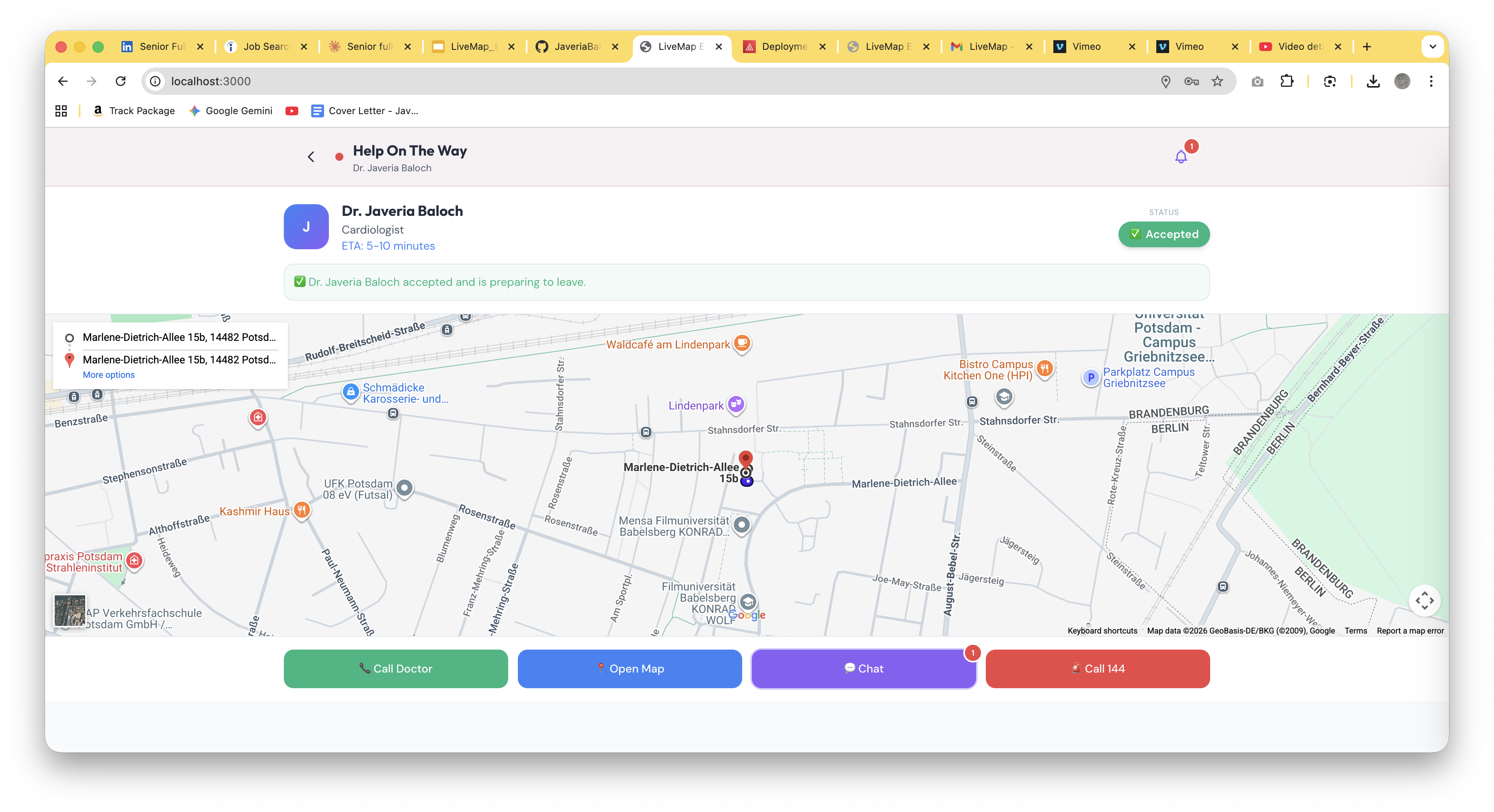
Task: Click the green Accepted status badge
Action: click(x=1164, y=234)
